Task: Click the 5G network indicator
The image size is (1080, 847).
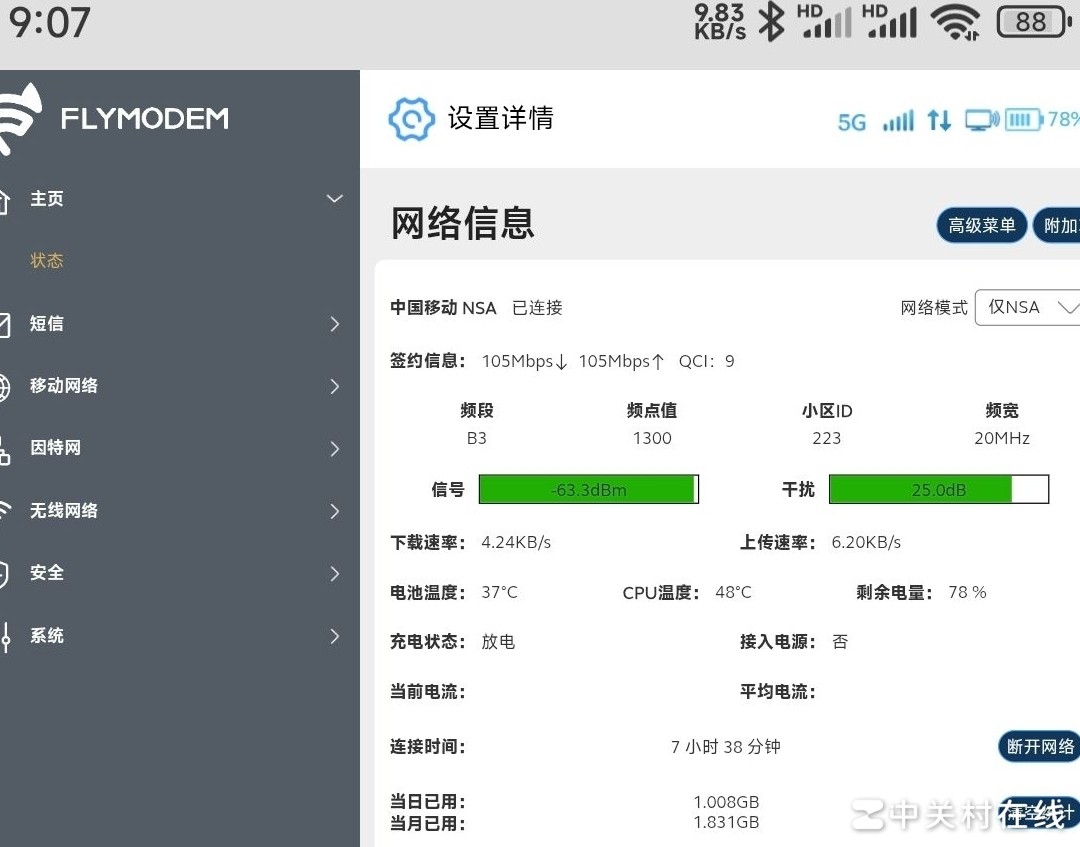Action: (851, 122)
